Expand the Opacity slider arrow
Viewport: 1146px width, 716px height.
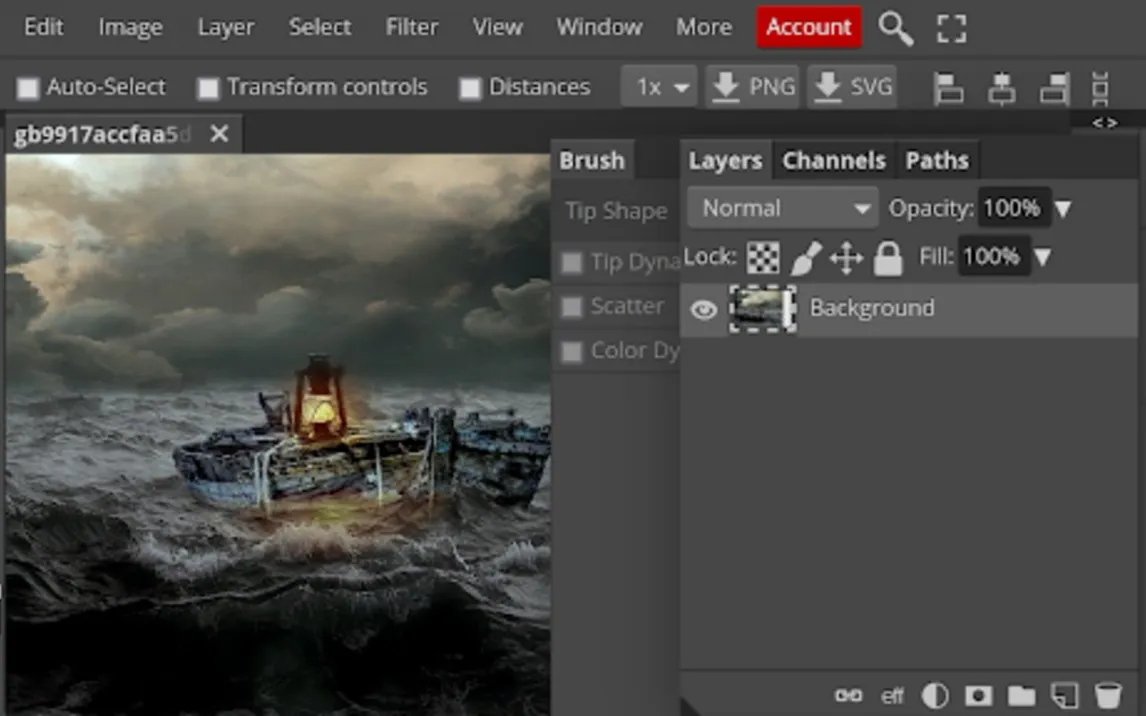(x=1064, y=209)
